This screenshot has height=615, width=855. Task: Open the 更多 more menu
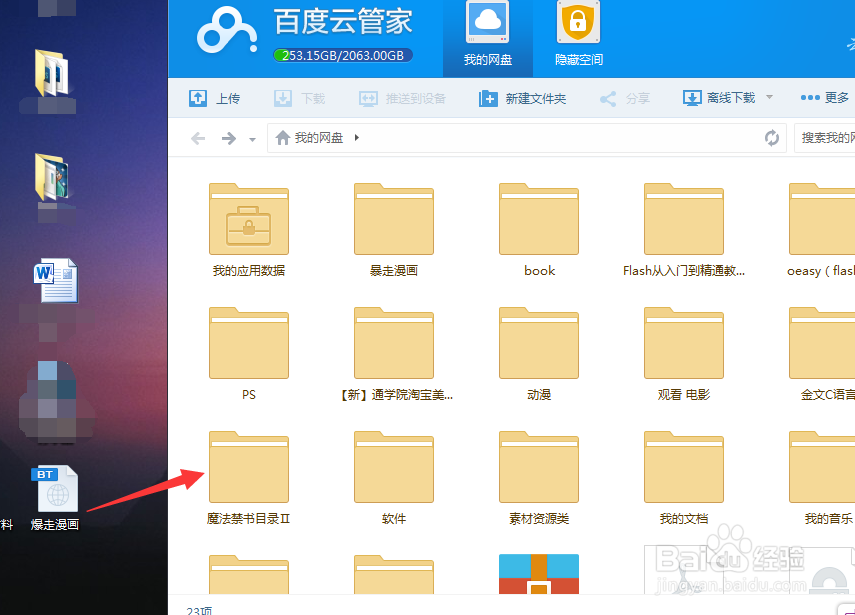pyautogui.click(x=824, y=98)
